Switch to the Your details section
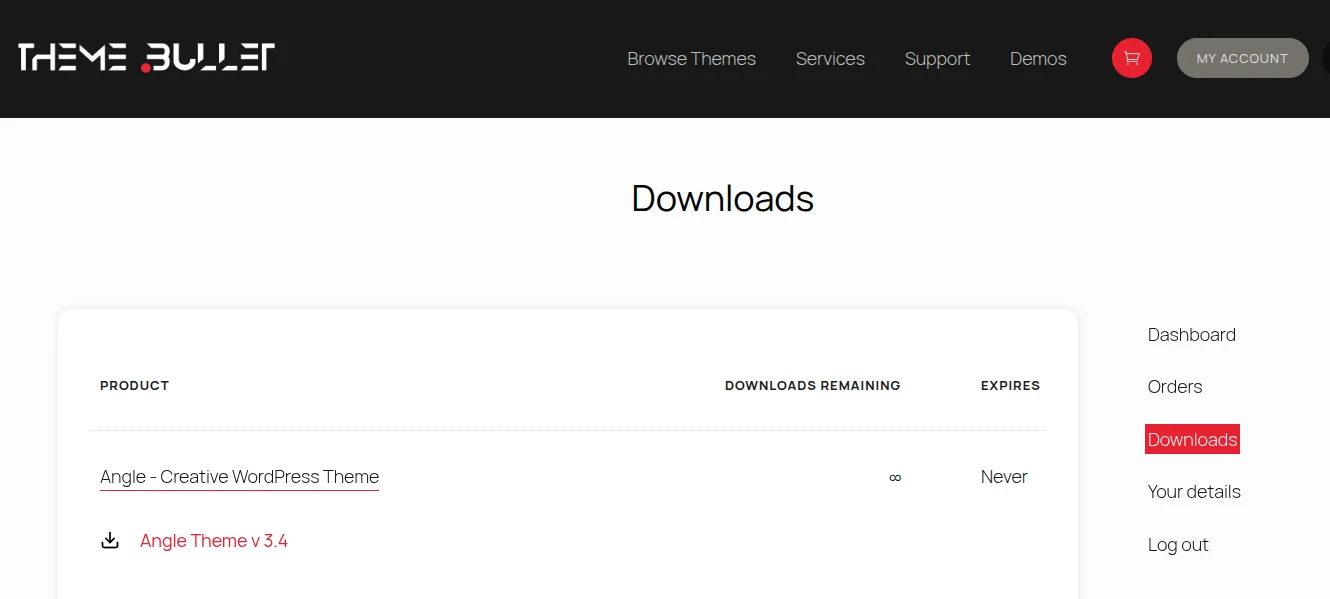The height and width of the screenshot is (599, 1330). [1194, 491]
